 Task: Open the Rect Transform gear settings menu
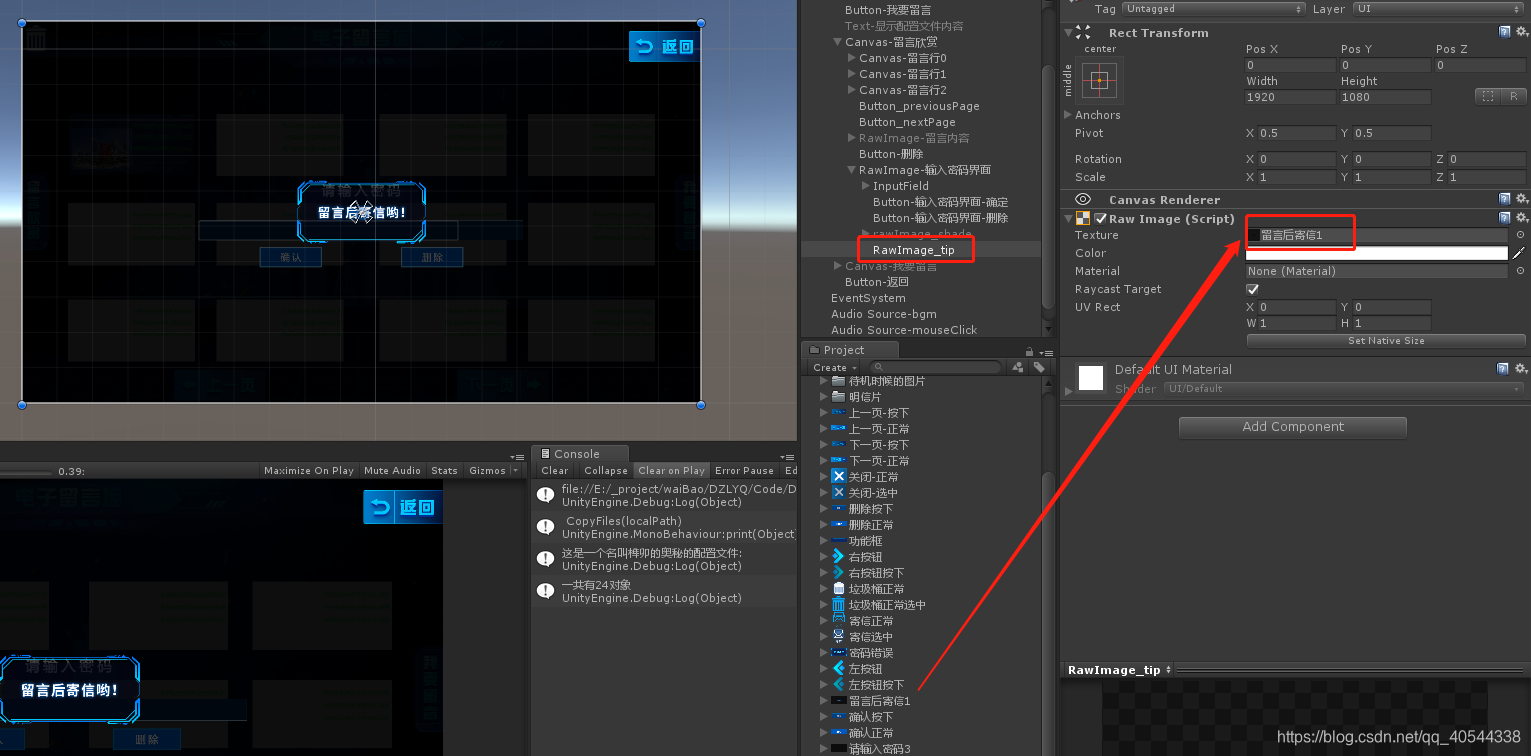1521,32
